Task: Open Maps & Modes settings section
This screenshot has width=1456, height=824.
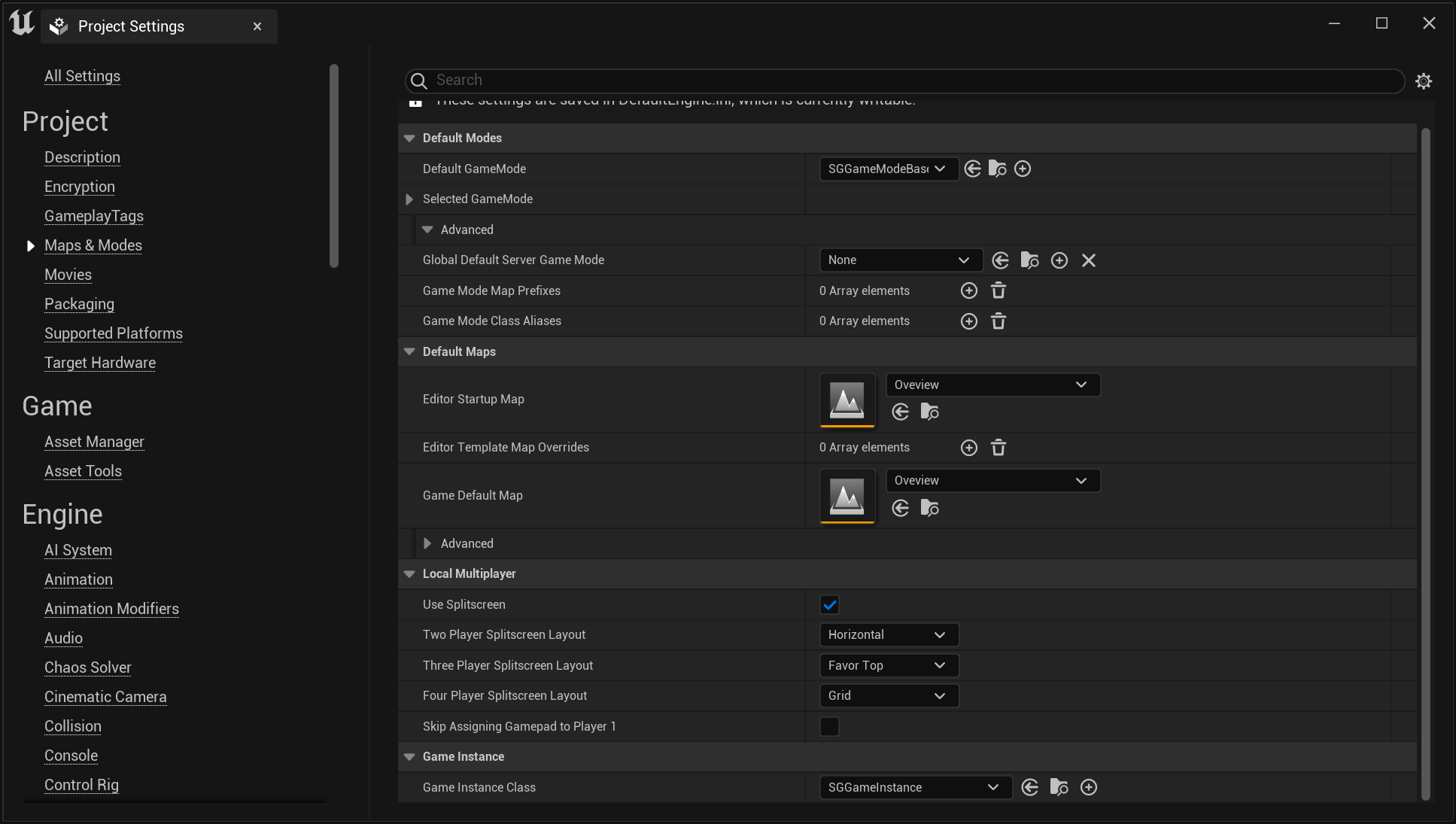Action: (93, 245)
